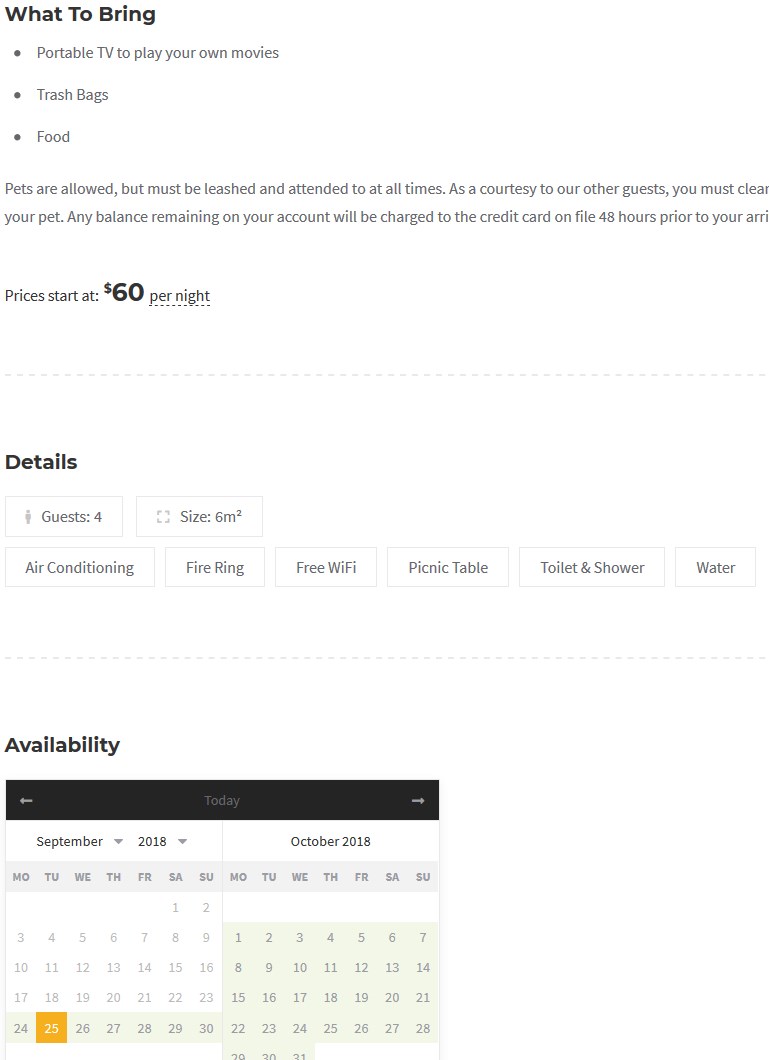769x1060 pixels.
Task: Pick October 7 Sunday date
Action: [423, 938]
